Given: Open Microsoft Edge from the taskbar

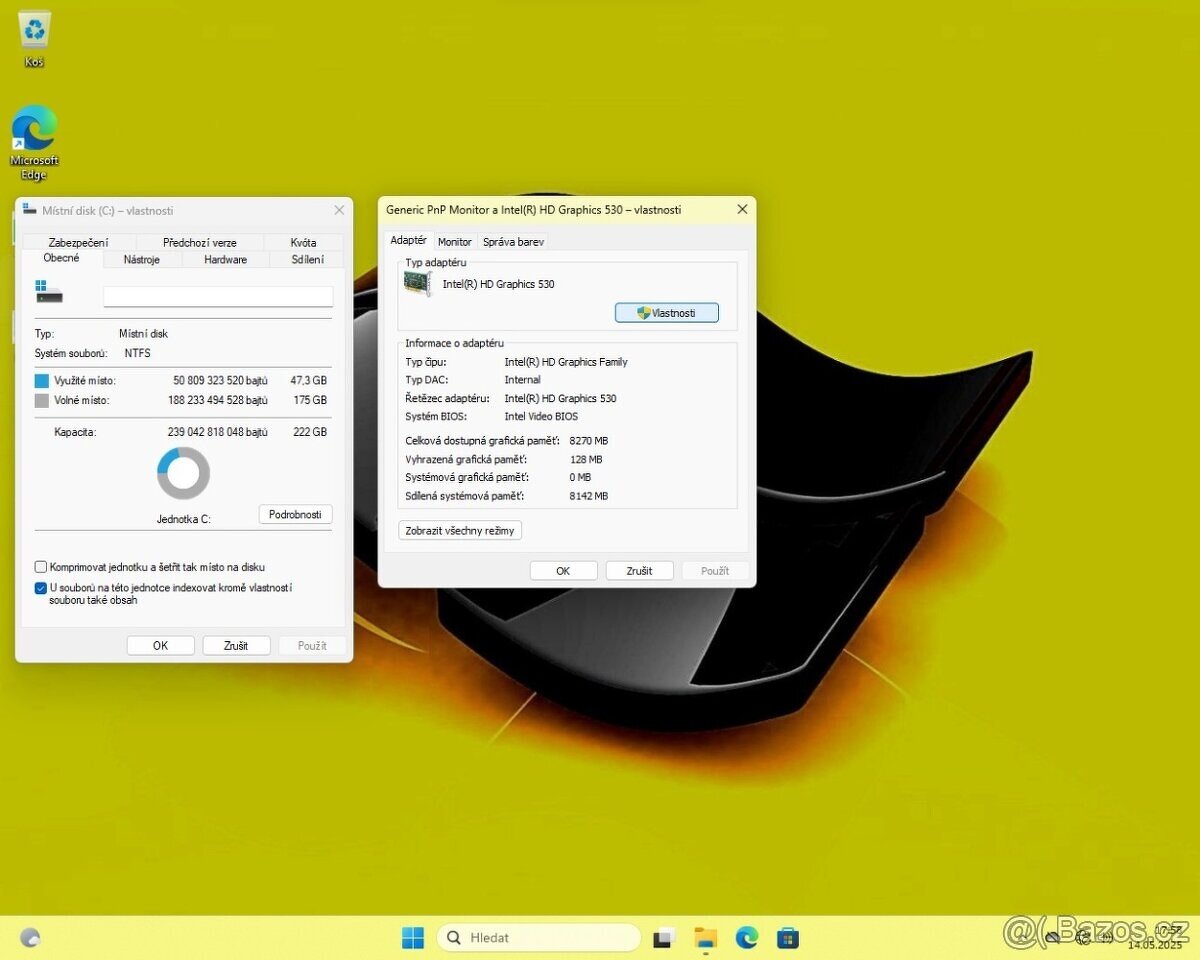Looking at the screenshot, I should click(747, 937).
